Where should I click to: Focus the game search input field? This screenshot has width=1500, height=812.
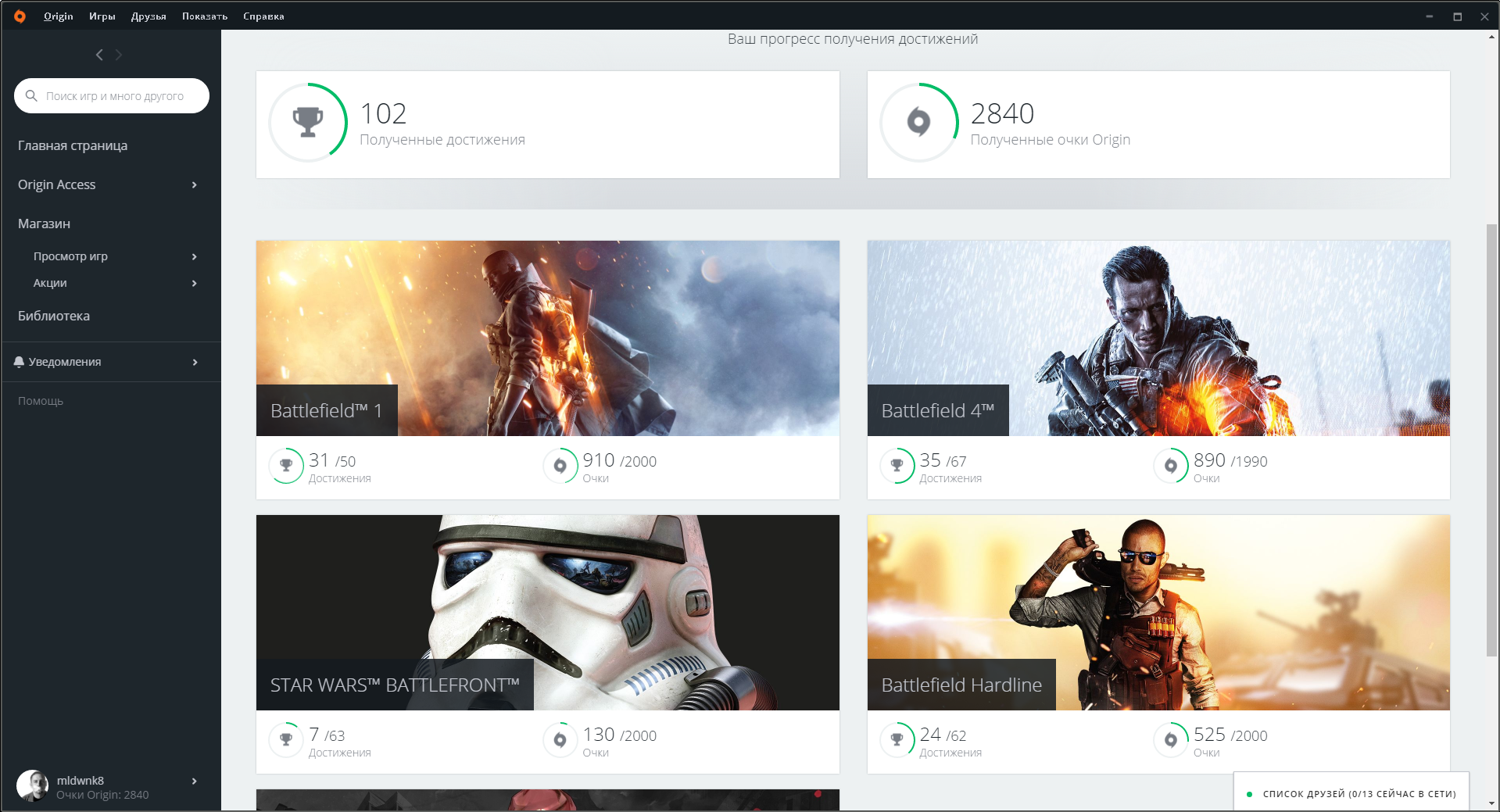tap(112, 95)
